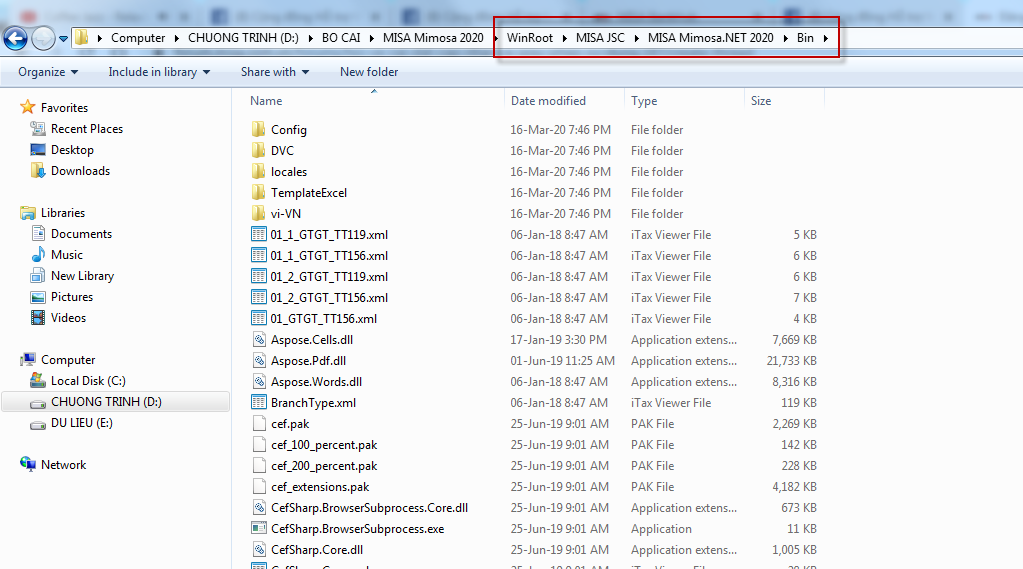Click the Recent Places icon
The image size is (1023, 569).
click(38, 129)
